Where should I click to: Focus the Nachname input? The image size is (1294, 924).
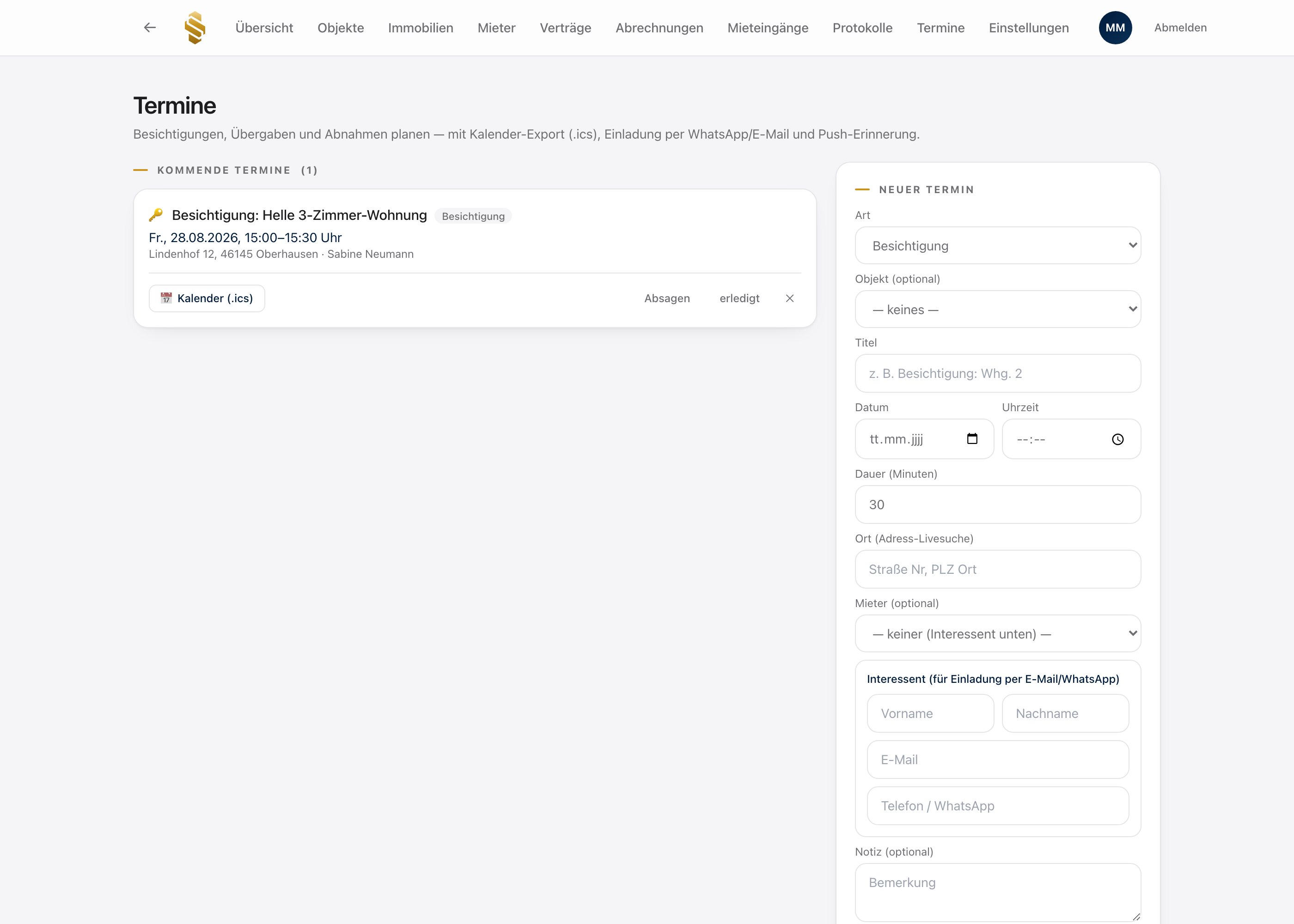click(1065, 713)
